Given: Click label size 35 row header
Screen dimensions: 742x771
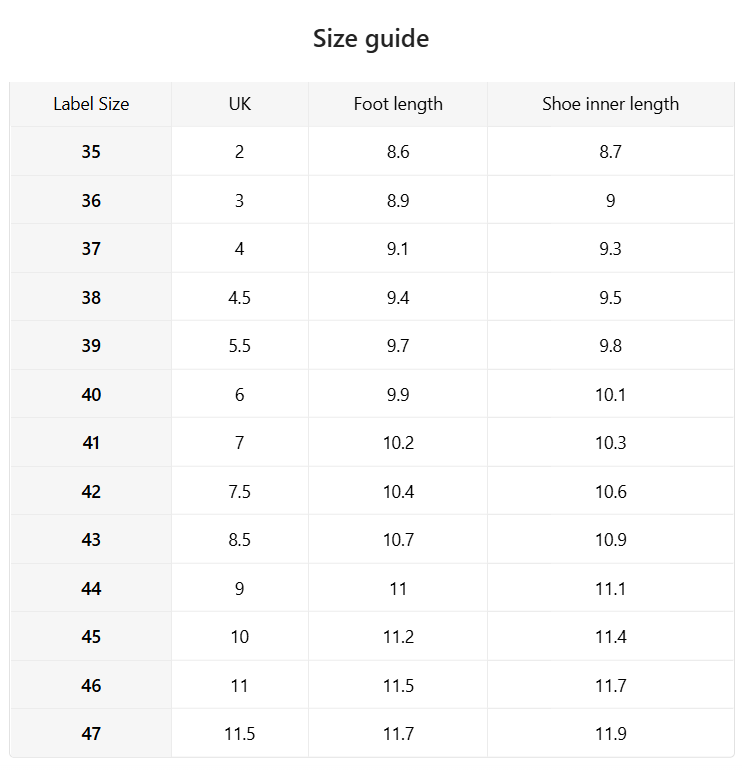Looking at the screenshot, I should pos(91,152).
